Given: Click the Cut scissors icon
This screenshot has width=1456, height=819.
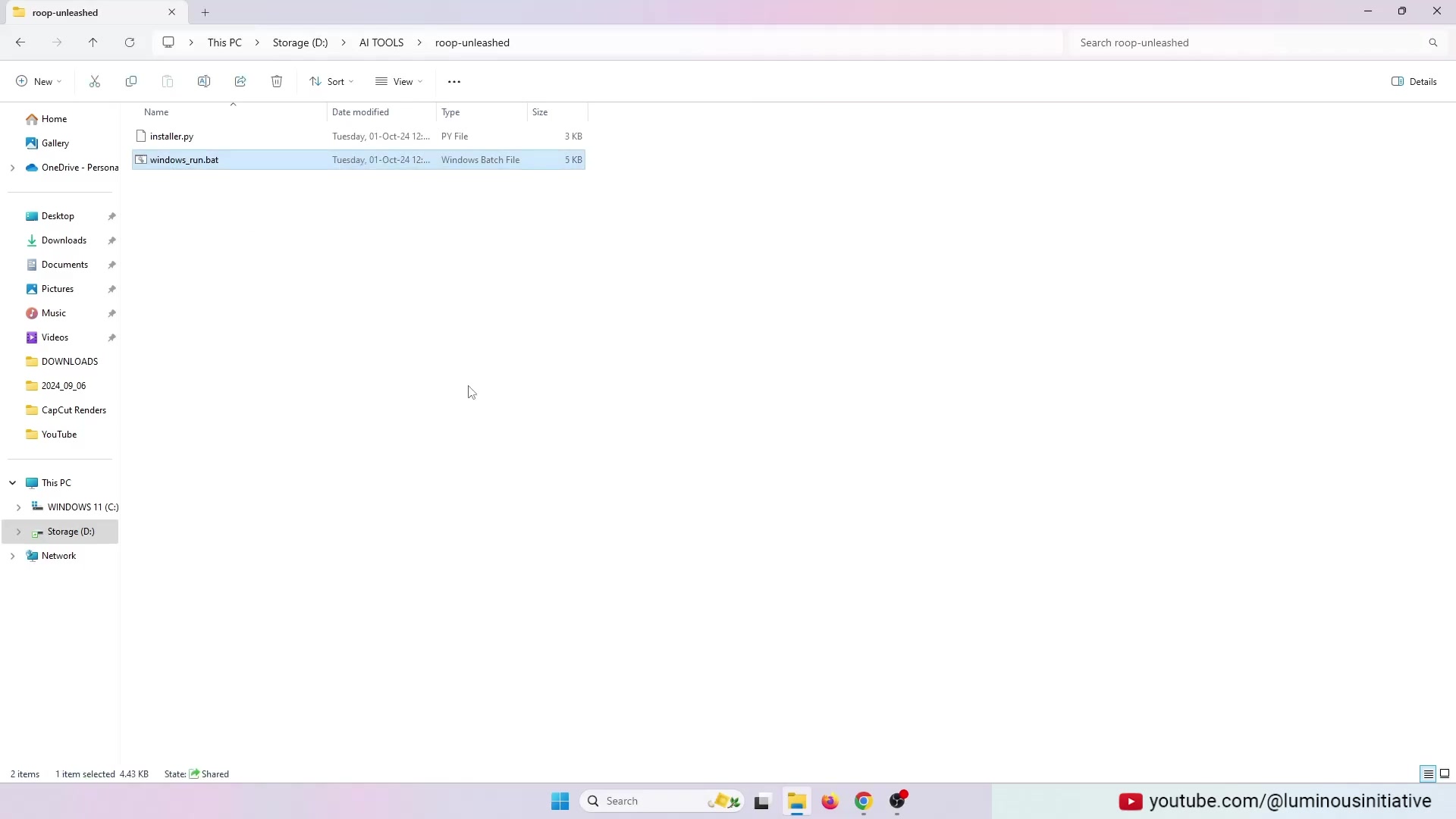Looking at the screenshot, I should point(95,81).
